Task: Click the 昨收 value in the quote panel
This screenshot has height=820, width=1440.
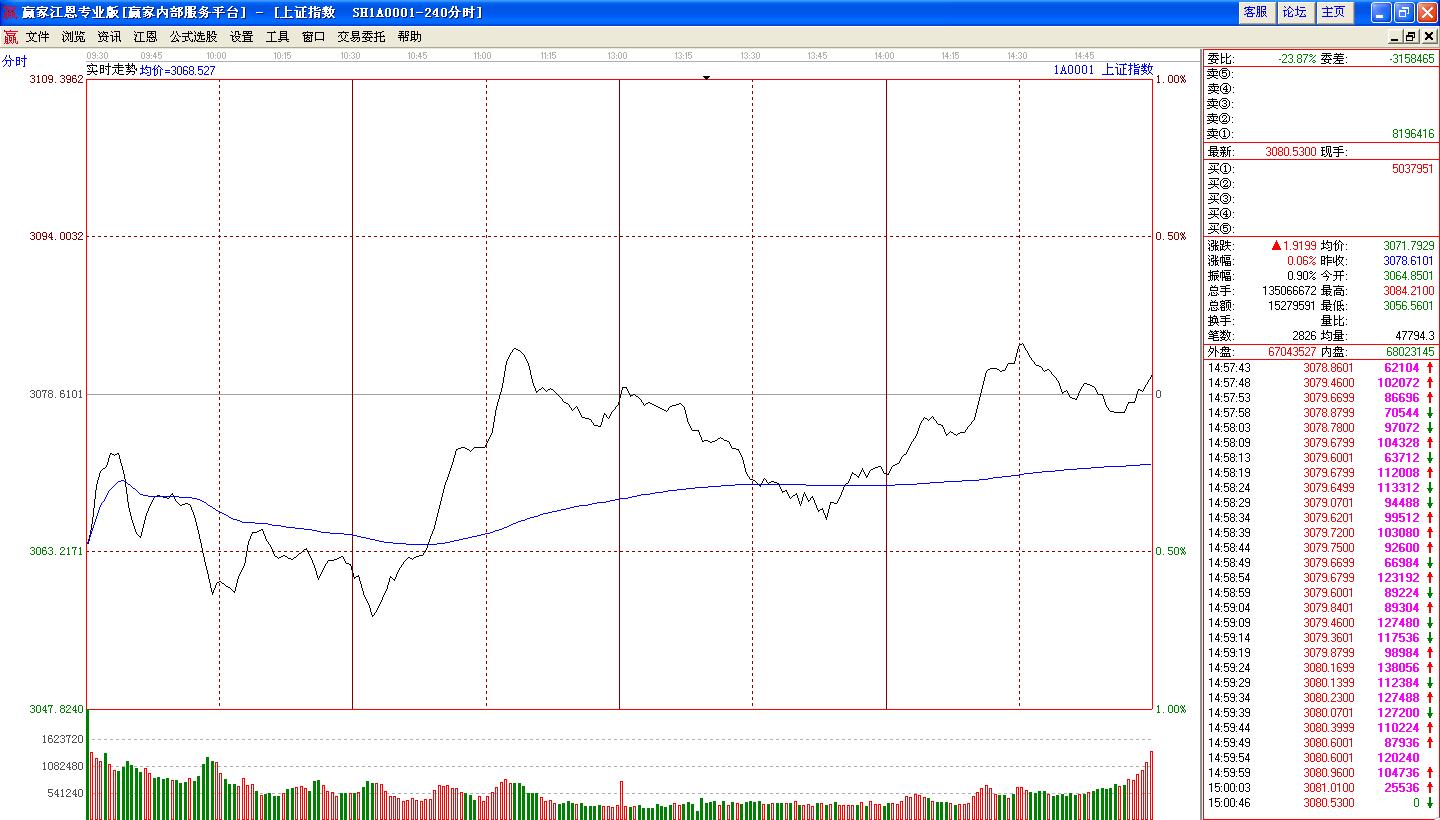Action: tap(1409, 260)
